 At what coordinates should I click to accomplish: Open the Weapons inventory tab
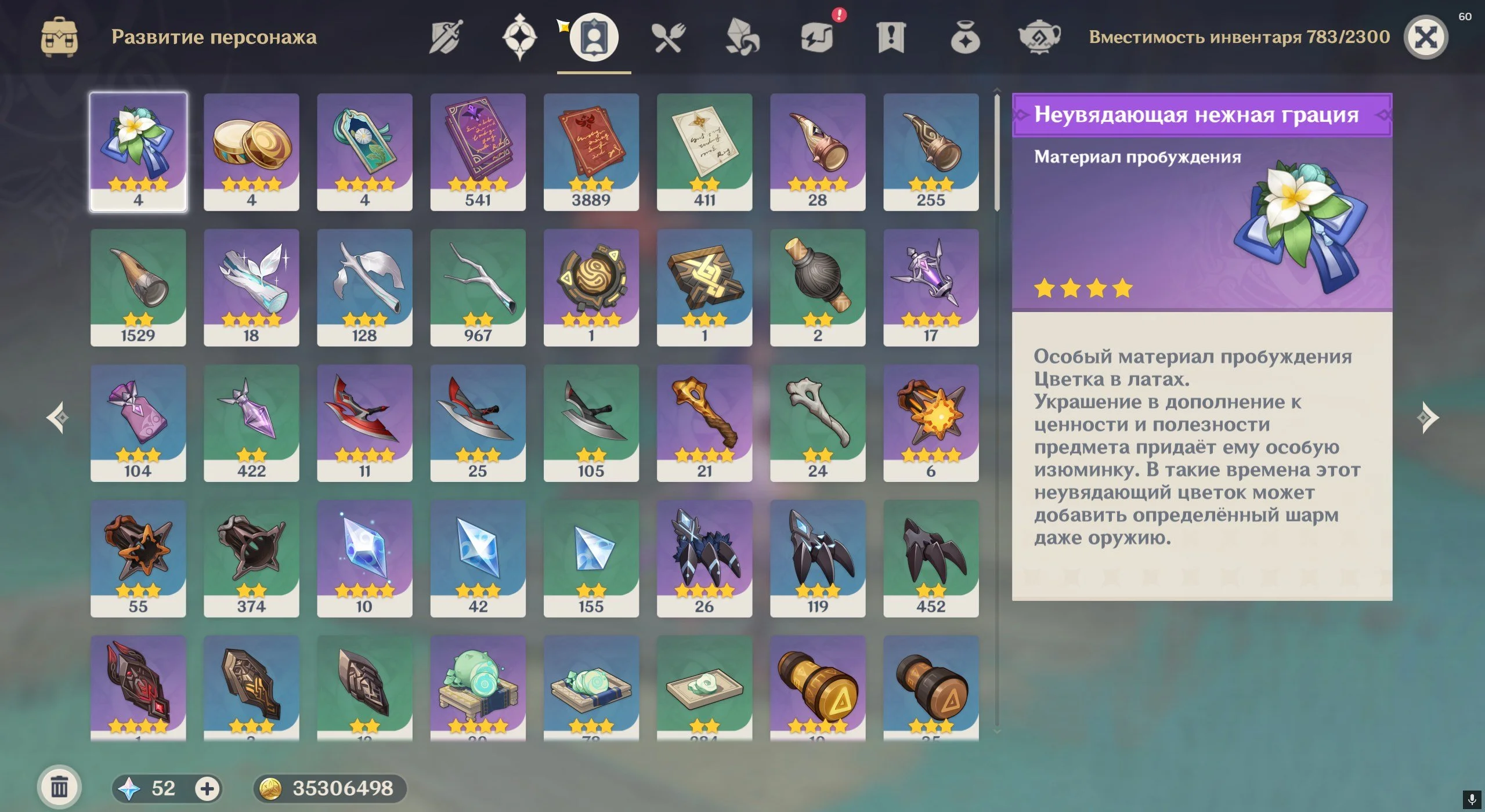coord(446,37)
